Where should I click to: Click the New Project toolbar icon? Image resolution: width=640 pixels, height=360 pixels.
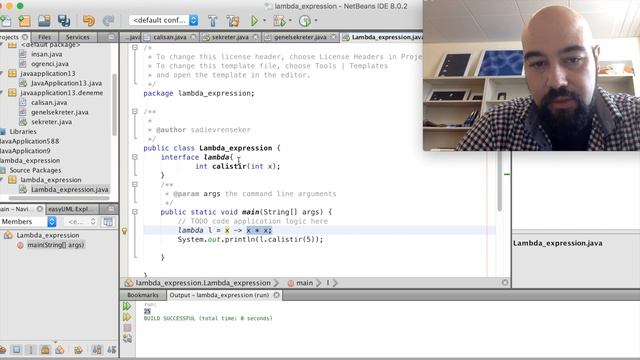point(24,20)
